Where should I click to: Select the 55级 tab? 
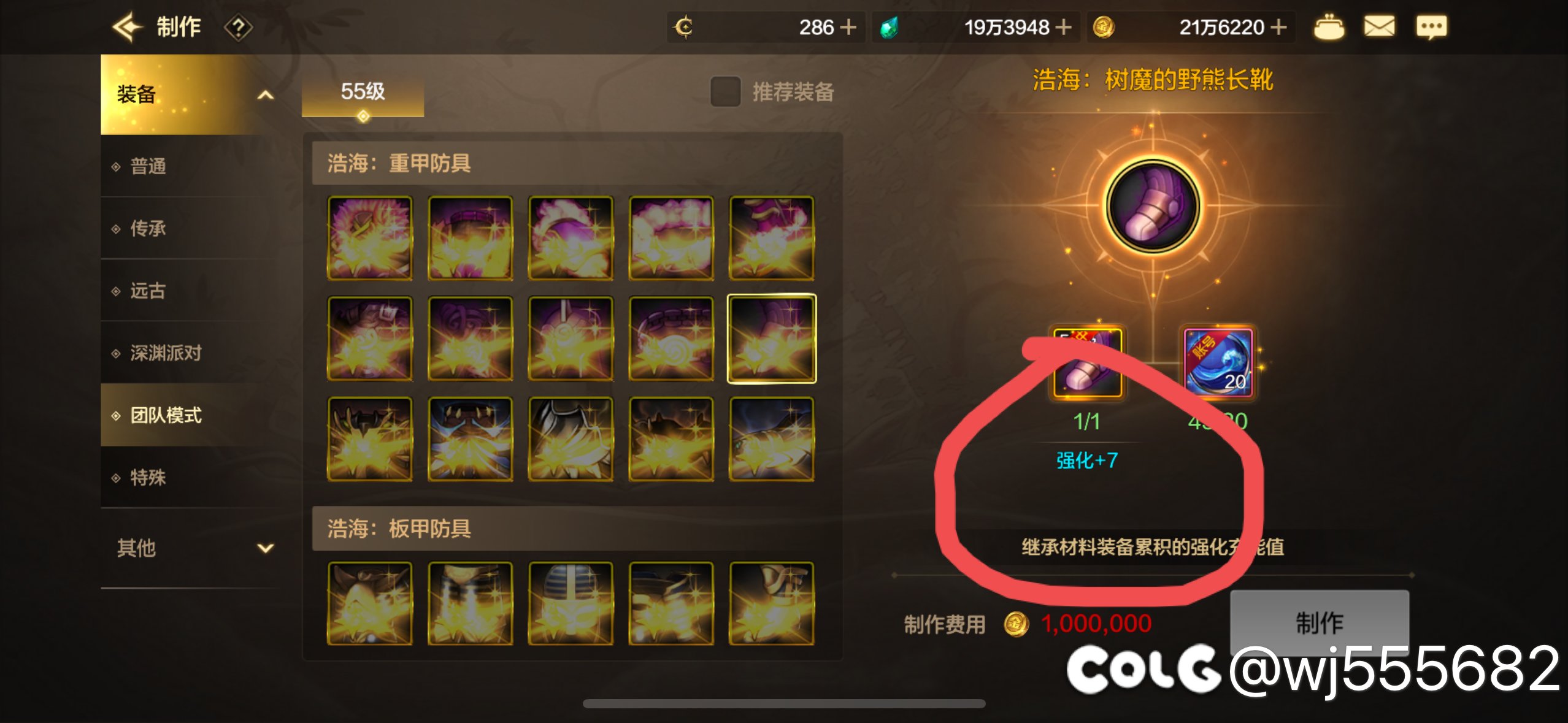pos(363,93)
